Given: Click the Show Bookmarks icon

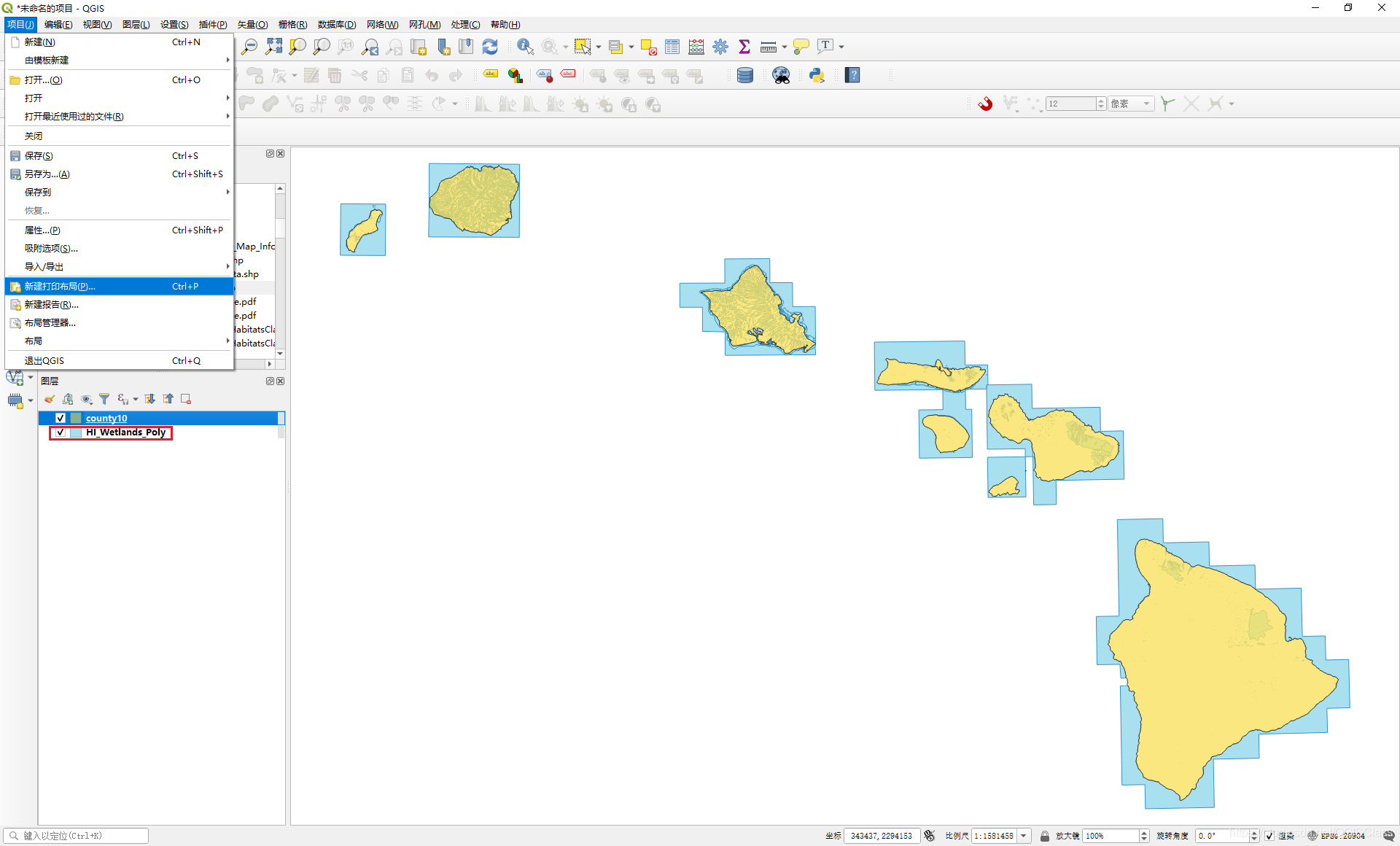Looking at the screenshot, I should click(x=466, y=47).
